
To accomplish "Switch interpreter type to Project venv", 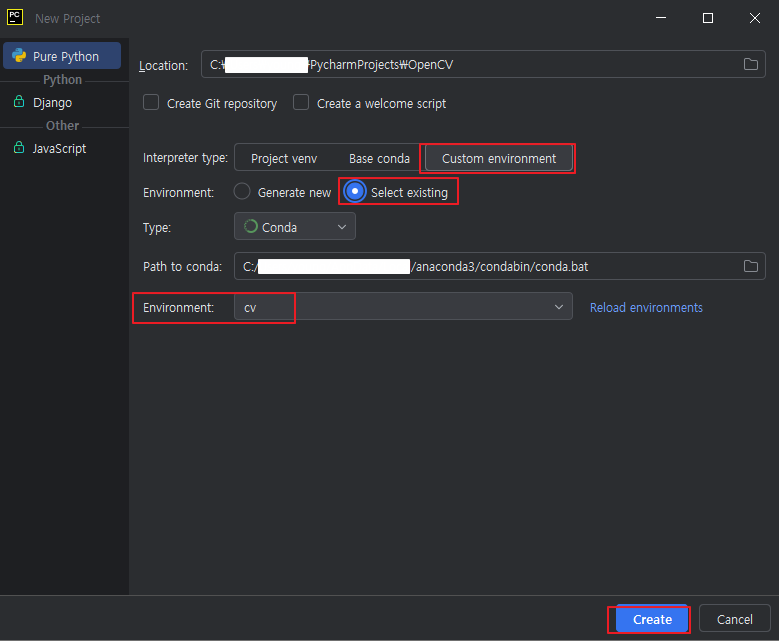I will click(x=284, y=159).
